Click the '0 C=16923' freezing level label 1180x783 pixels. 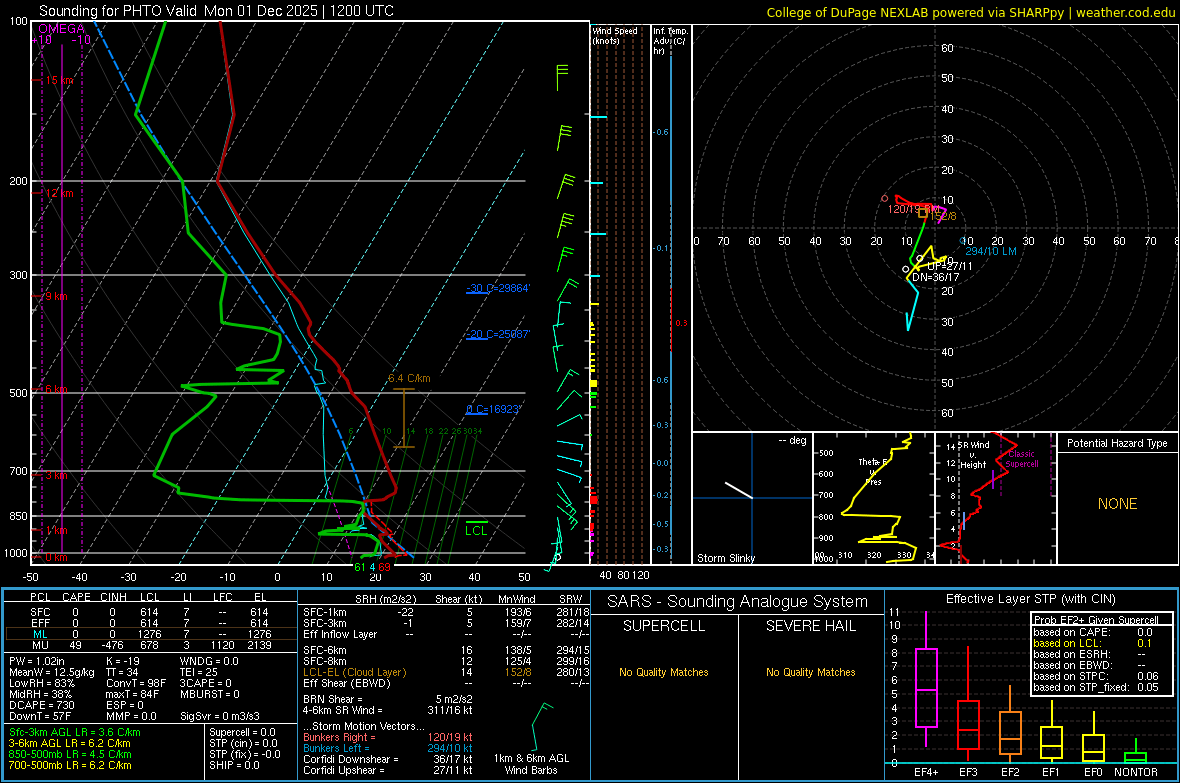point(494,410)
